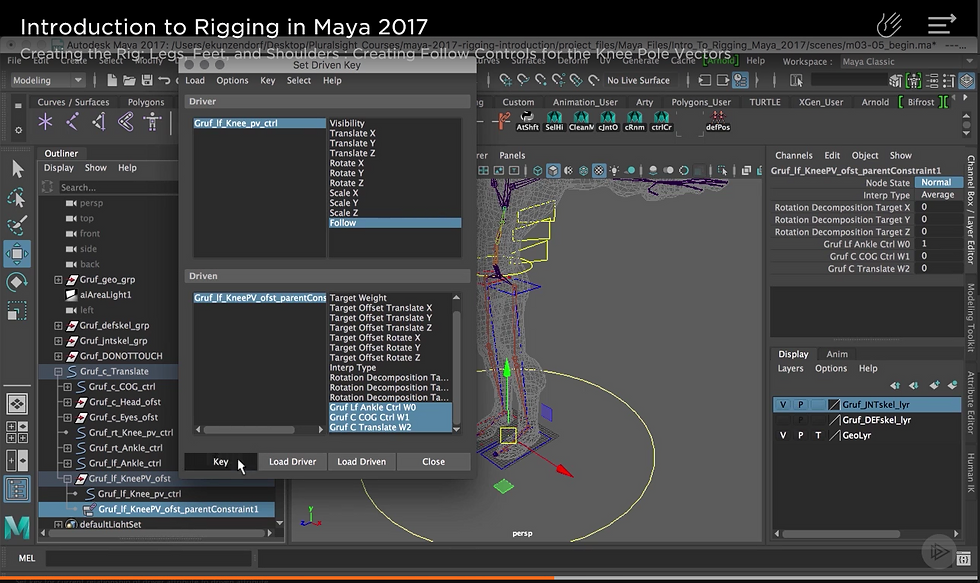Click the undo arrow icon
The image size is (980, 583).
coord(164,80)
